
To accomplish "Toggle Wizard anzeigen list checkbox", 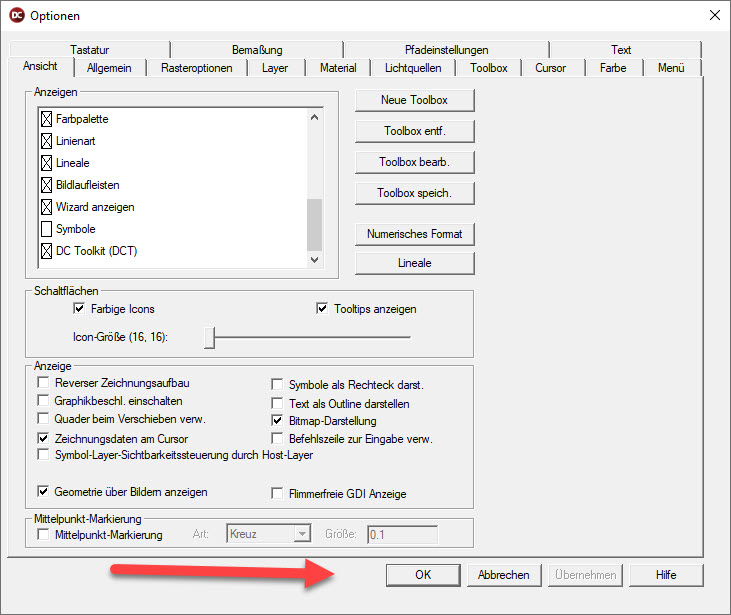I will tap(47, 207).
